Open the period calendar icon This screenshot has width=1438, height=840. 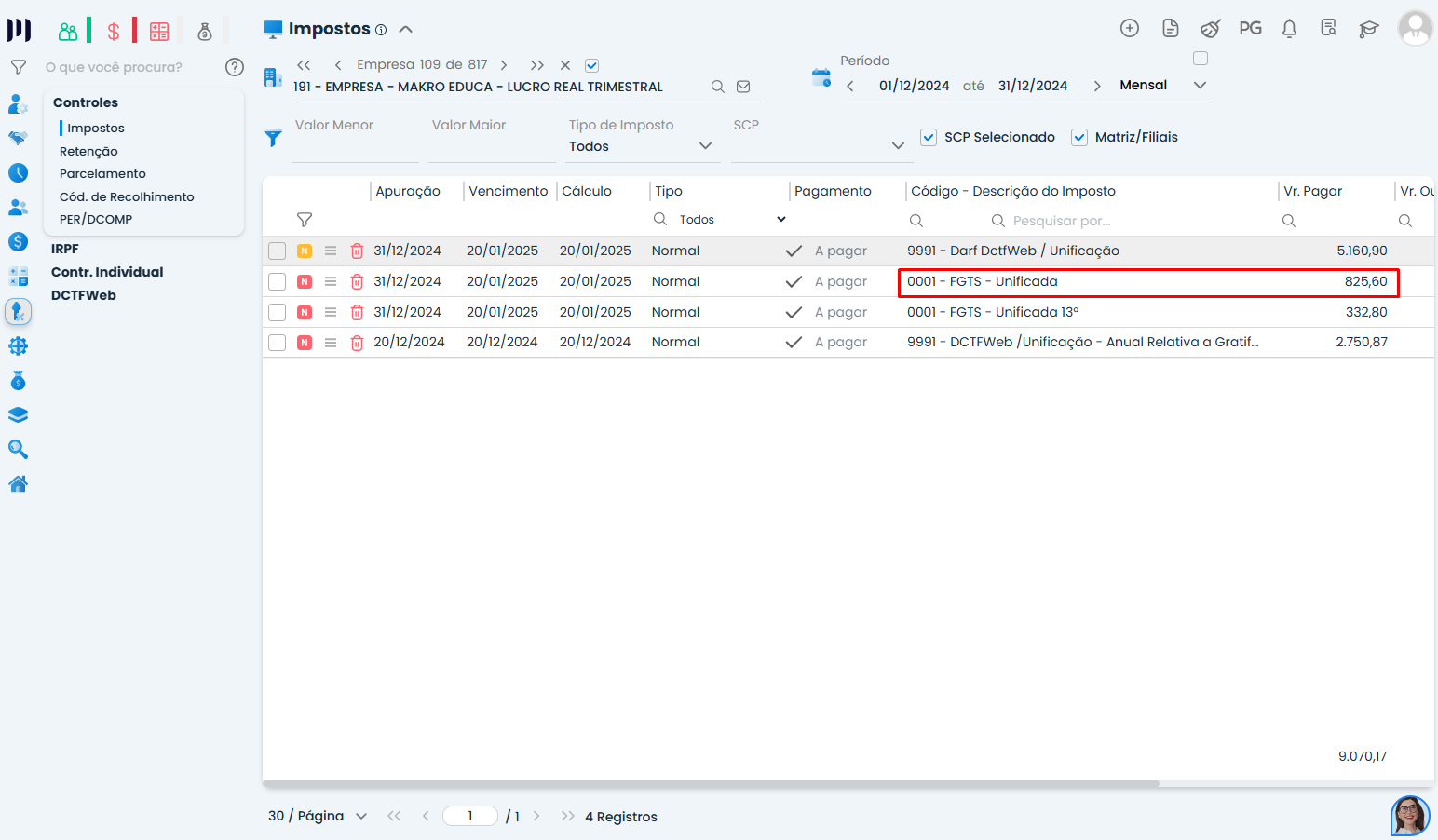(x=821, y=78)
